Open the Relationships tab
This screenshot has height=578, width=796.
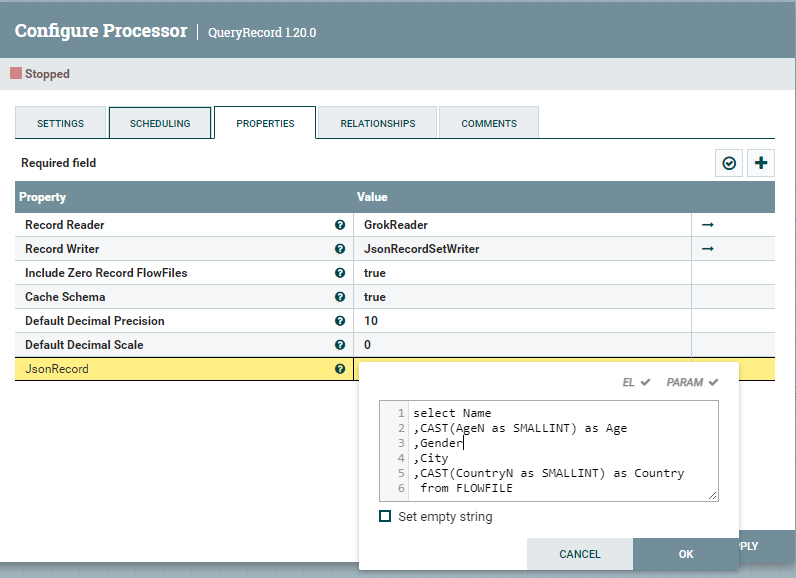(377, 123)
